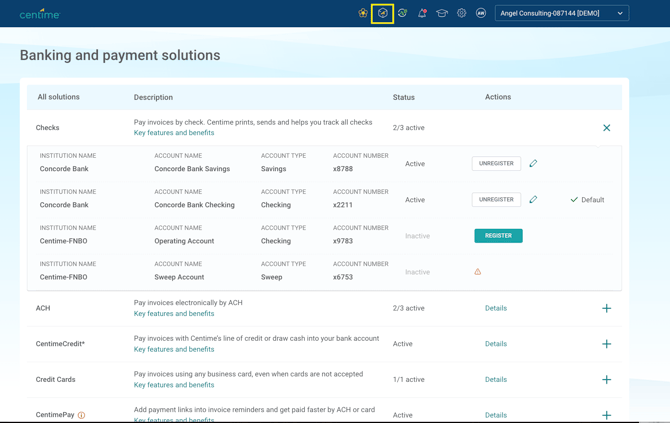Open the notifications bell
The width and height of the screenshot is (670, 423).
tap(422, 13)
